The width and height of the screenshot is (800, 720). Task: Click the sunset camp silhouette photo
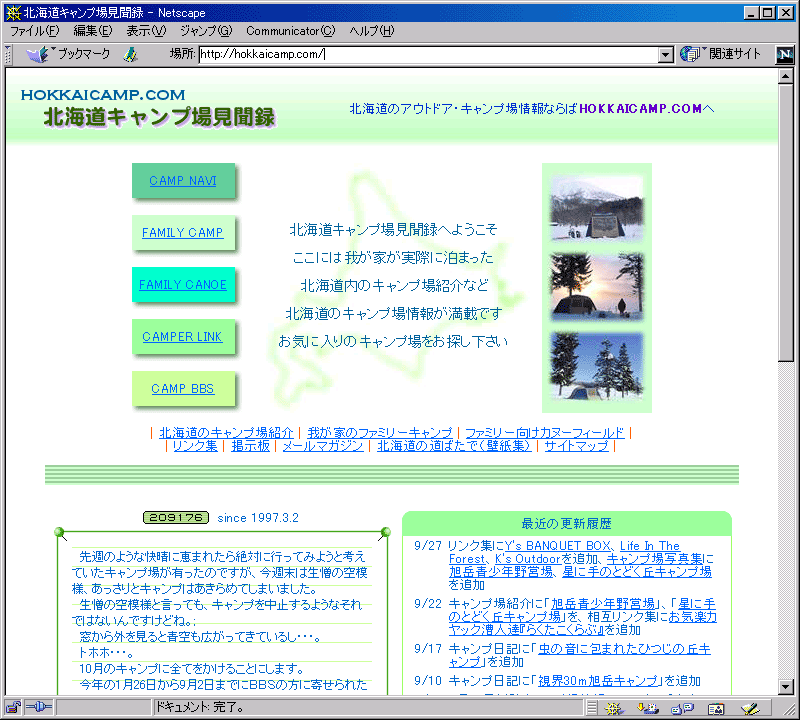(596, 286)
